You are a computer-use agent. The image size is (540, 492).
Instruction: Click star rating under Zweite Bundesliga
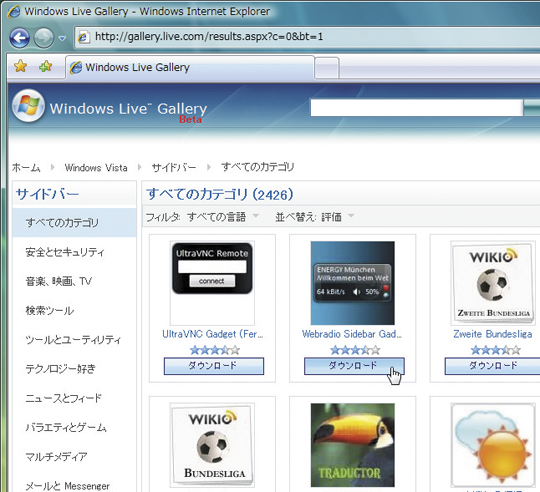(x=496, y=350)
